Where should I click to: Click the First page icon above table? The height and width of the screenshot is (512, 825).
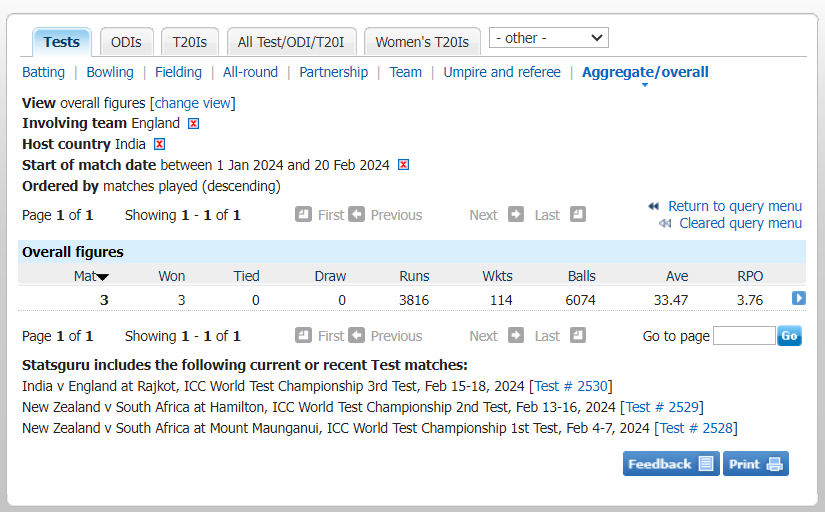pos(303,214)
